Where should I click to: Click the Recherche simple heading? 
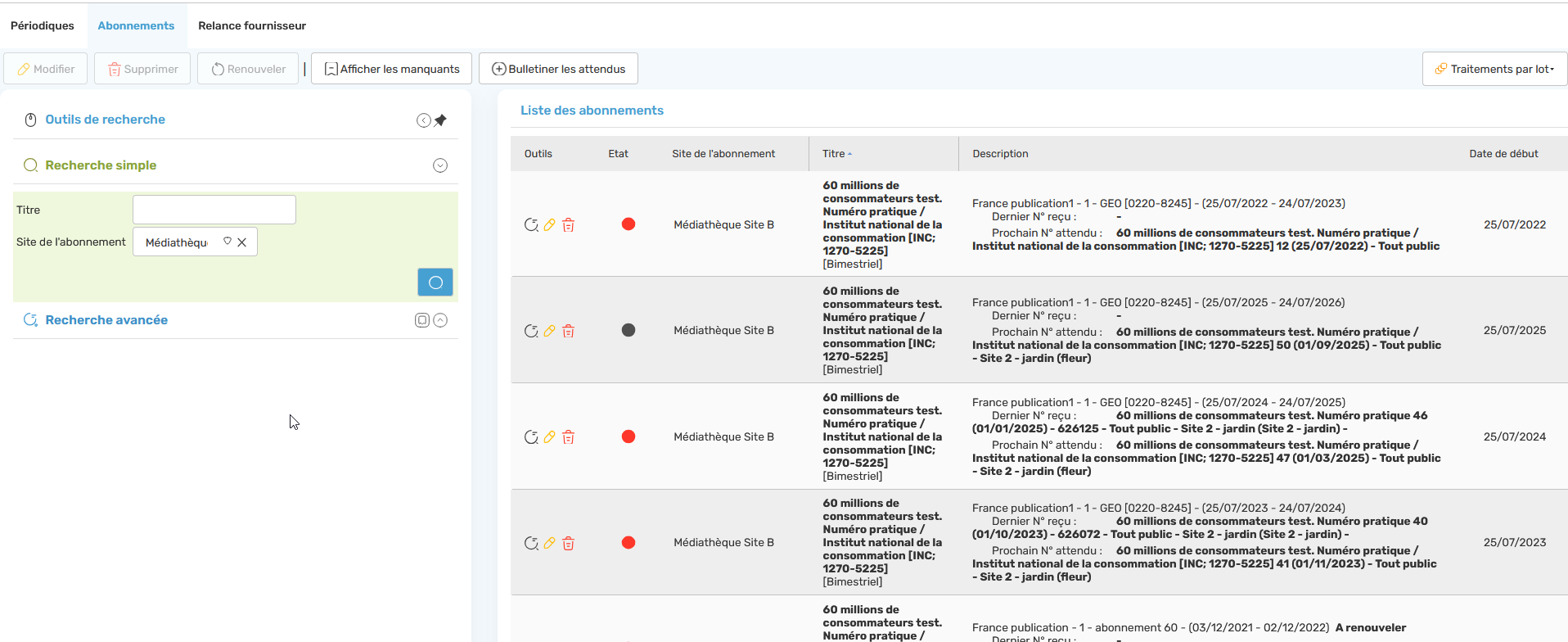[101, 165]
